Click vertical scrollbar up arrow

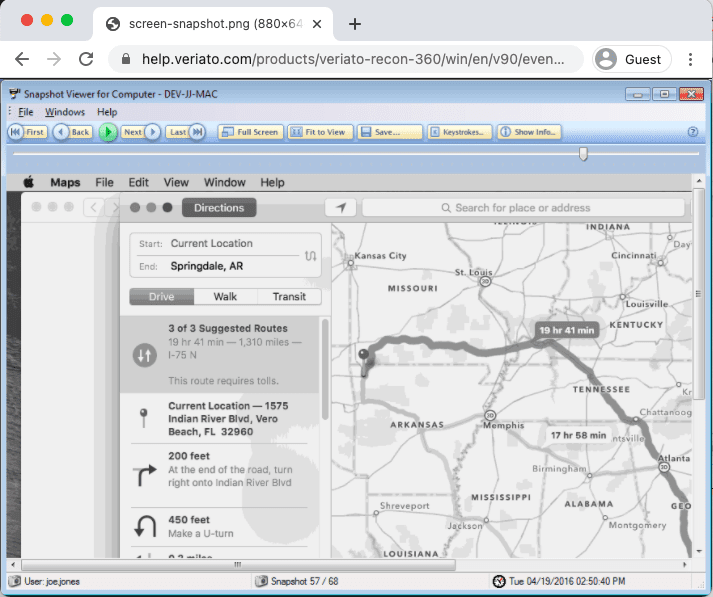coord(699,181)
